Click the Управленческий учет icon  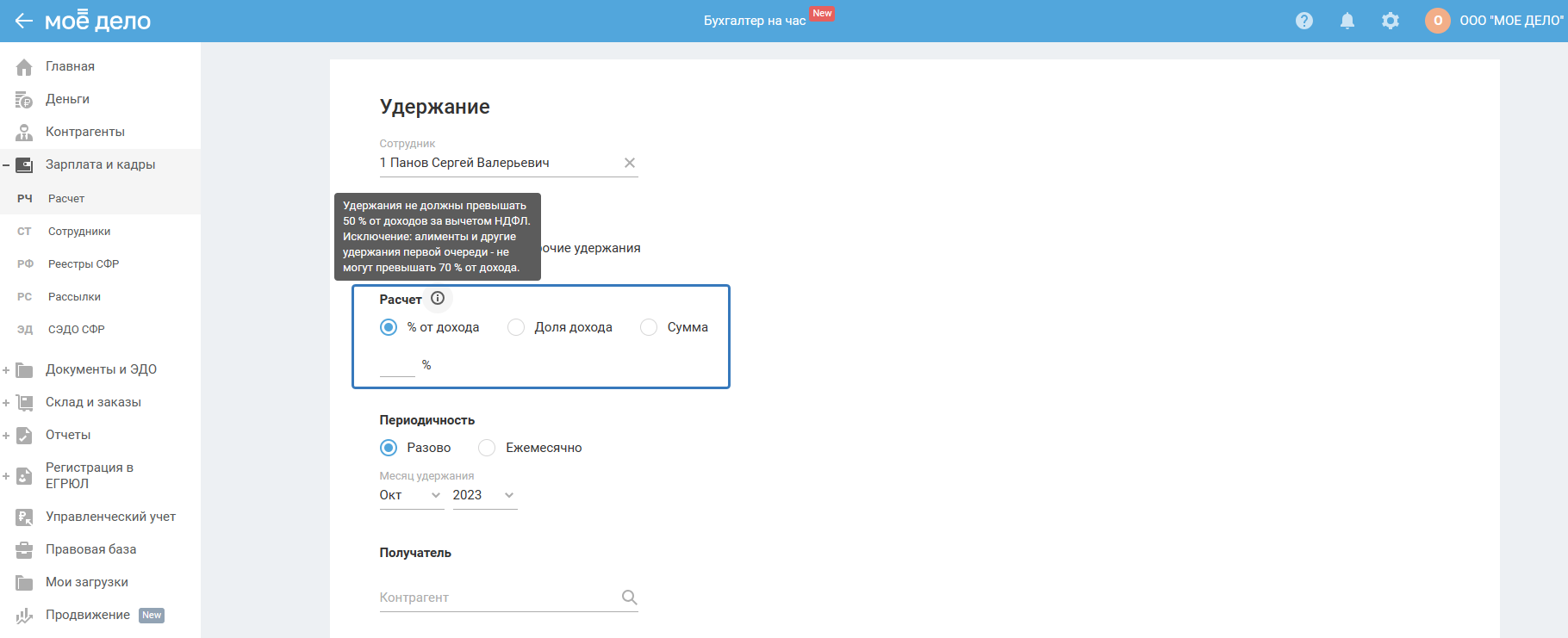pos(24,517)
